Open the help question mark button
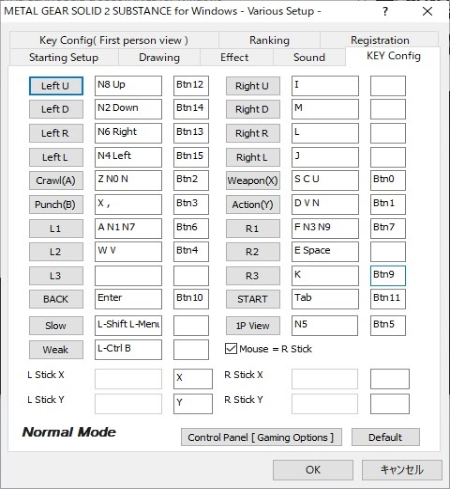450x489 pixels. pos(385,12)
